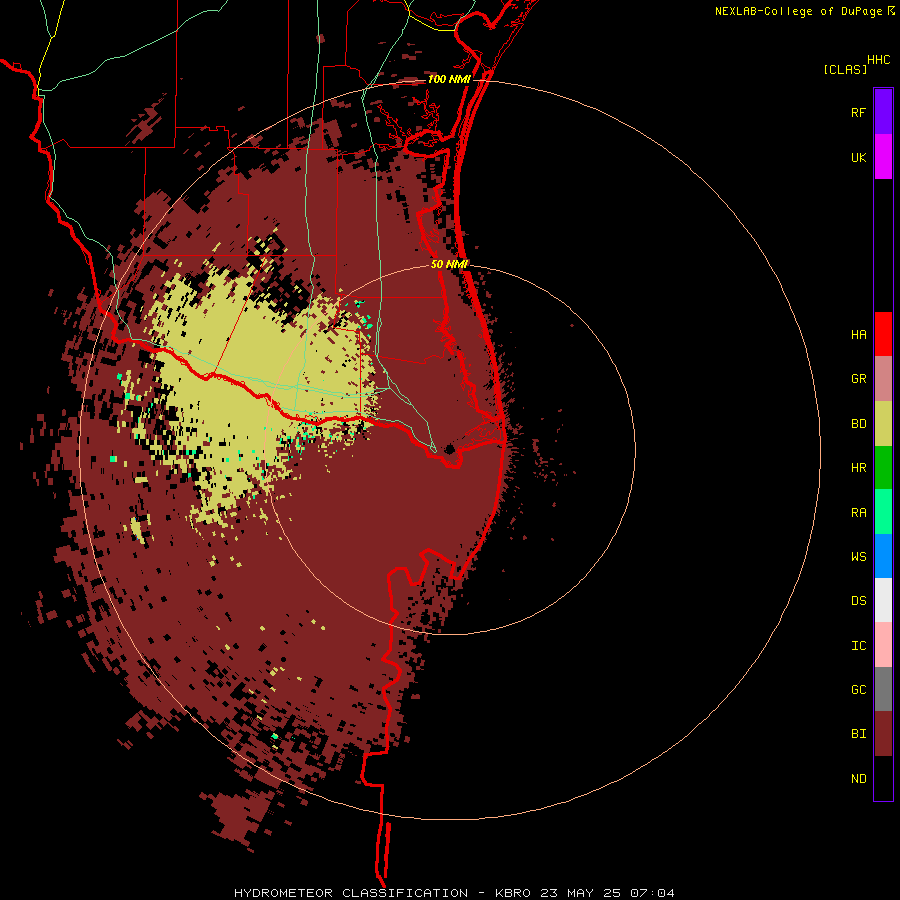This screenshot has width=900, height=900.
Task: Click the 'RA' legend label
Action: [858, 513]
